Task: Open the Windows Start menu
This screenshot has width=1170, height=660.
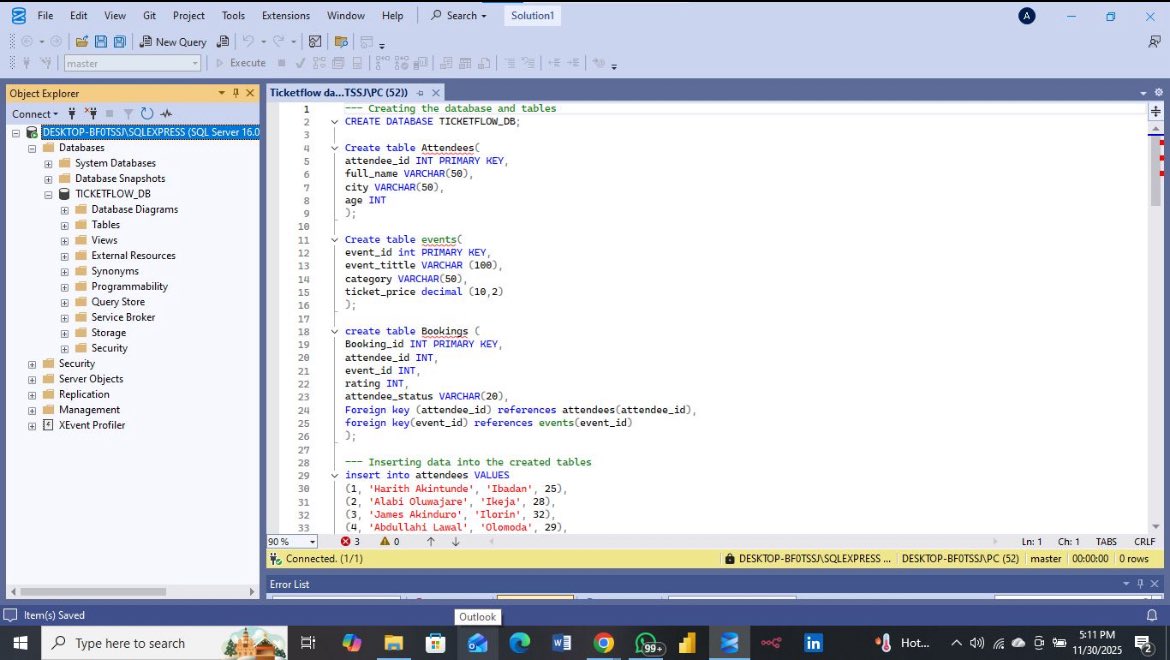Action: tap(20, 643)
